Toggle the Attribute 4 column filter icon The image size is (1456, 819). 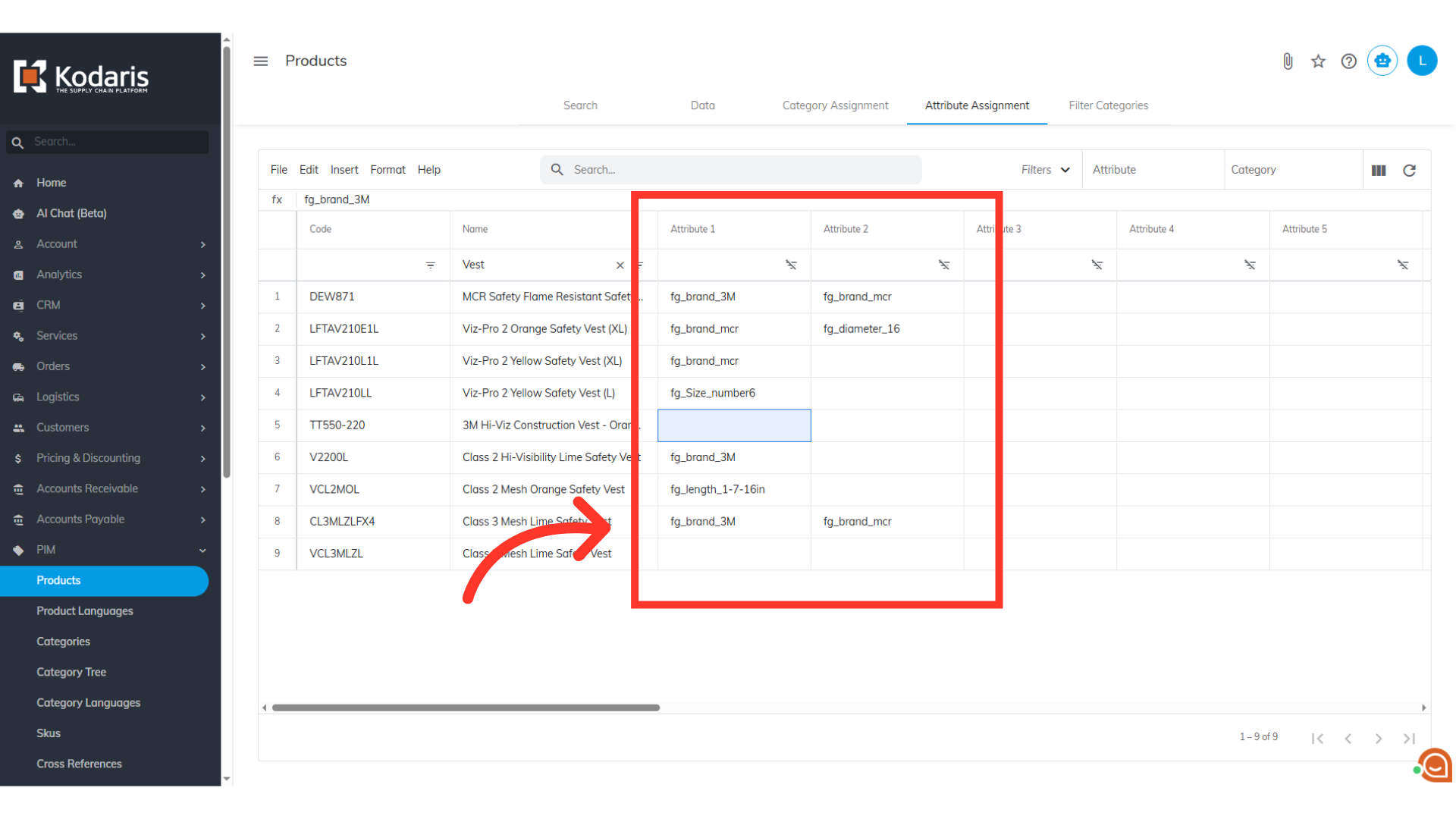tap(1250, 265)
